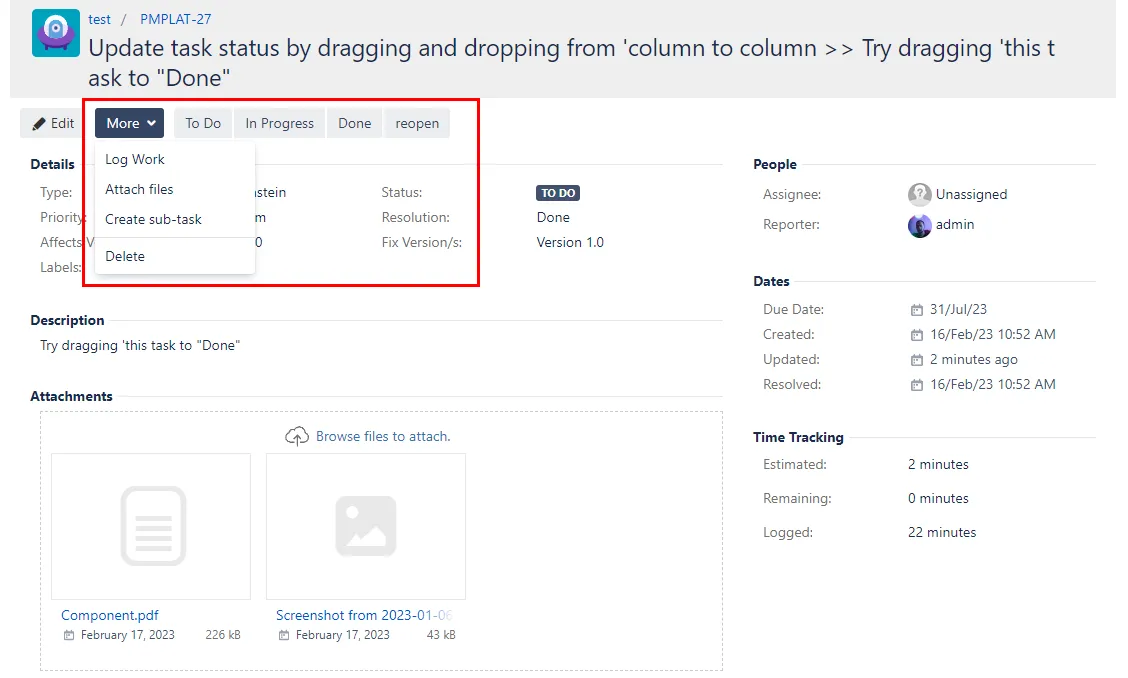Viewport: 1128px width, 678px height.
Task: Click the Done resolution value
Action: [x=553, y=217]
